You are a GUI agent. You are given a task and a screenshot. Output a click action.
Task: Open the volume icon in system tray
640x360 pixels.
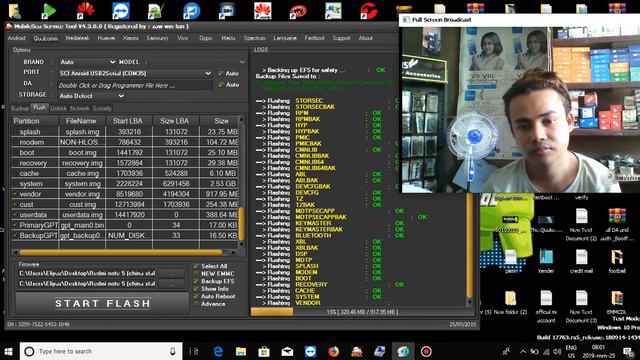point(558,351)
